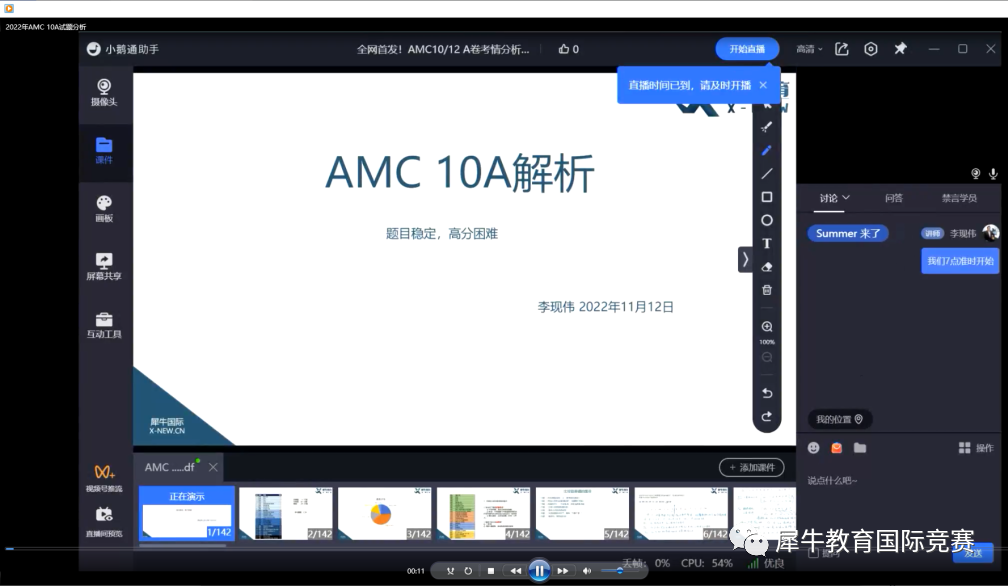This screenshot has height=586, width=1008.
Task: Open the 互动工具 interactive tools toolbox
Action: point(104,325)
